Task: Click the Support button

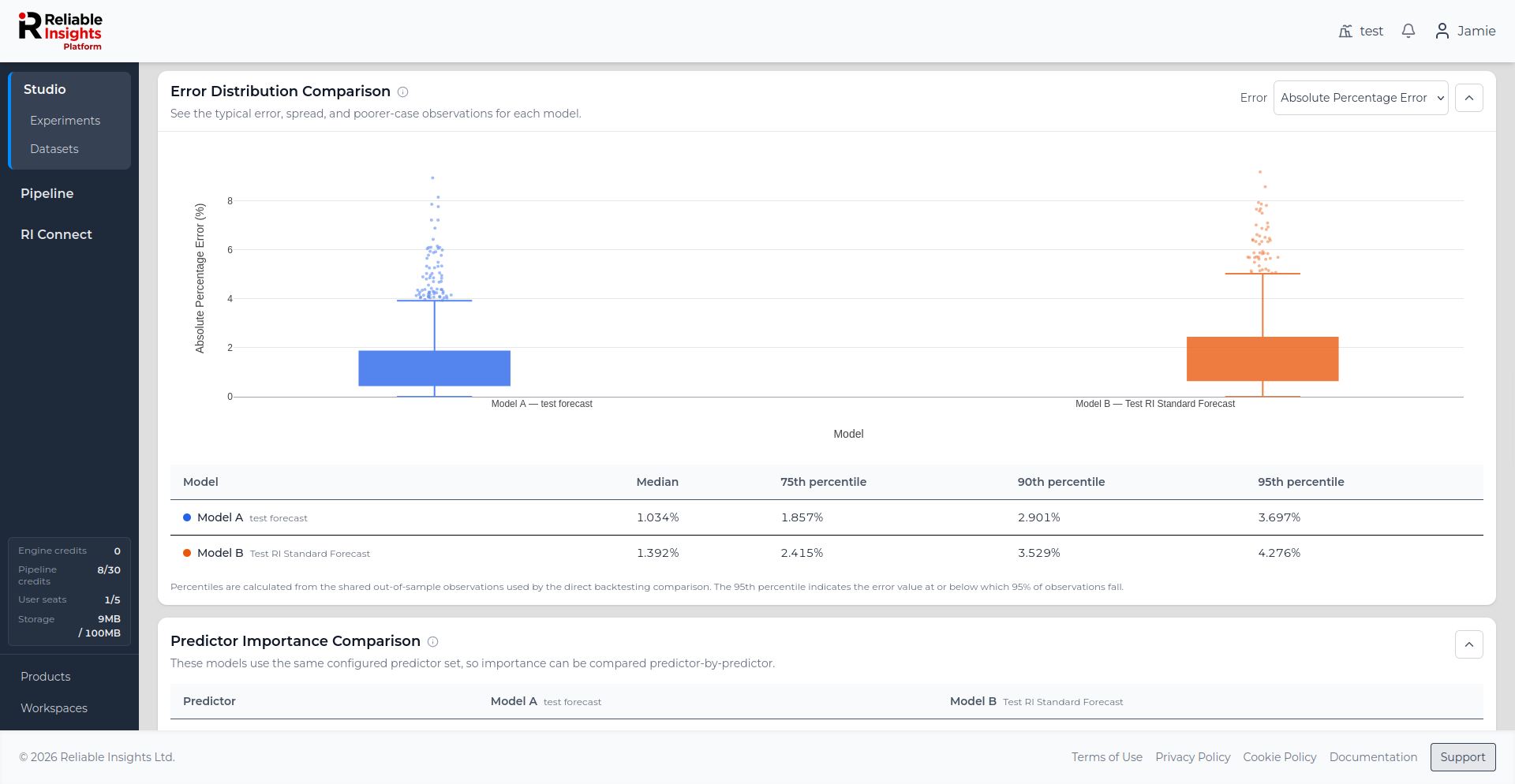Action: point(1463,757)
